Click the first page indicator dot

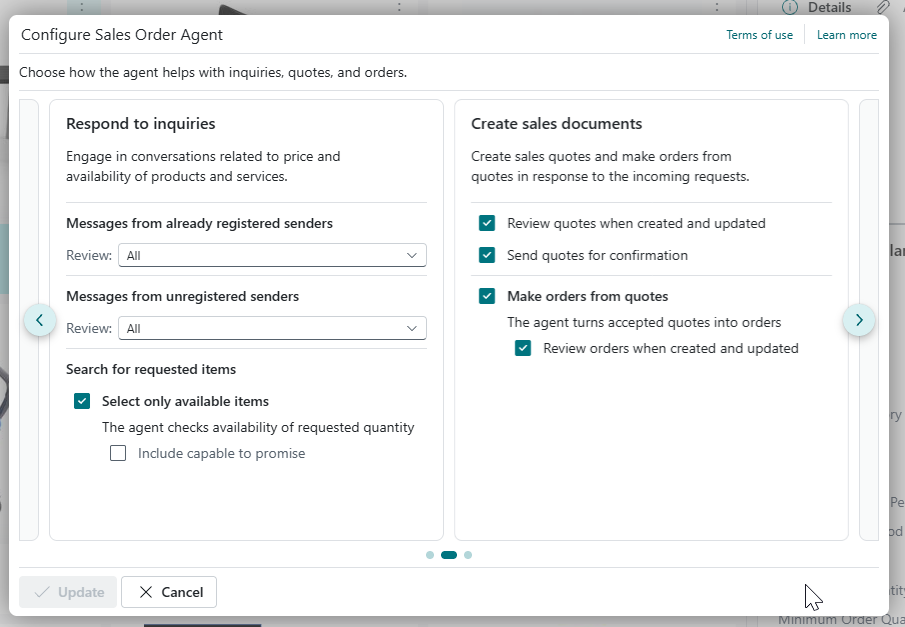pos(430,555)
